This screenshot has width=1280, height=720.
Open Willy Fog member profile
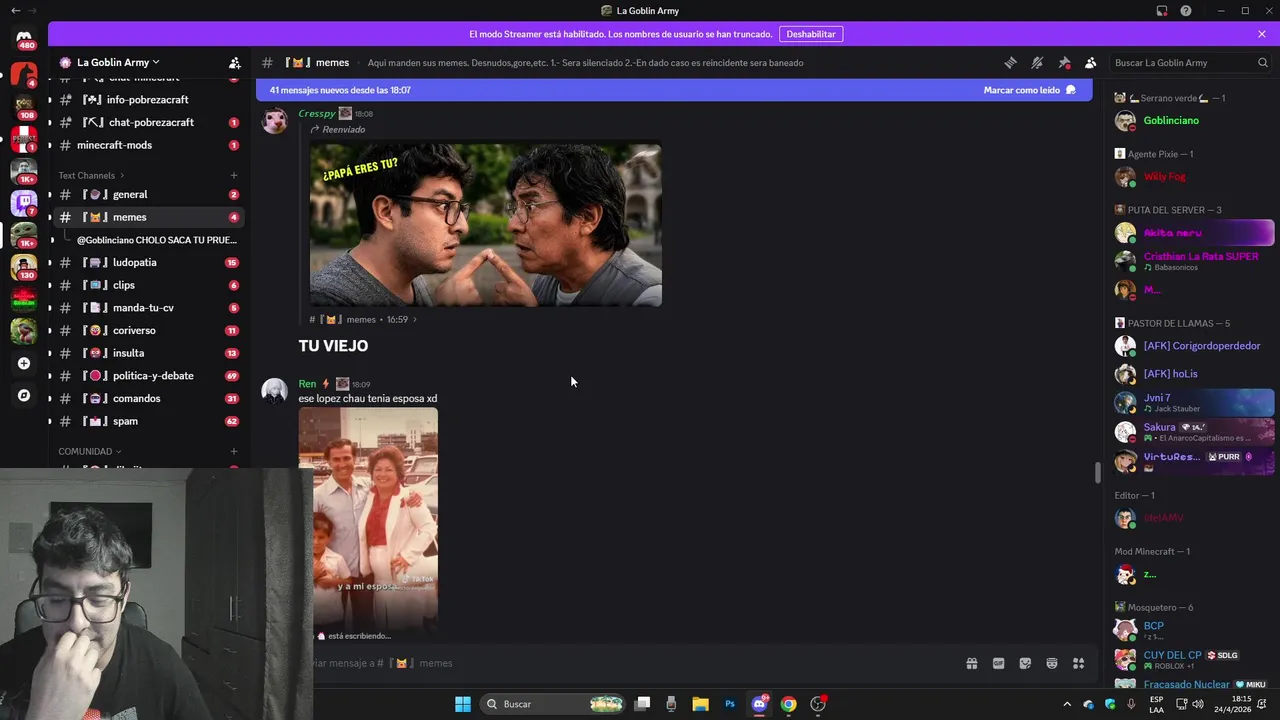coord(1194,177)
